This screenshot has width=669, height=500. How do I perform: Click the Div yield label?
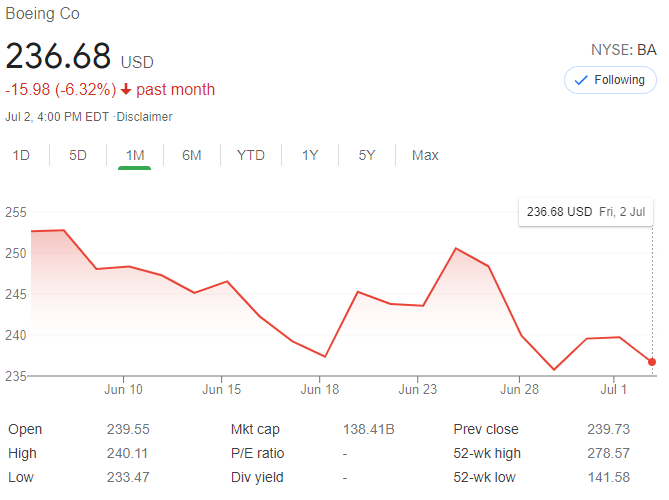click(x=257, y=477)
